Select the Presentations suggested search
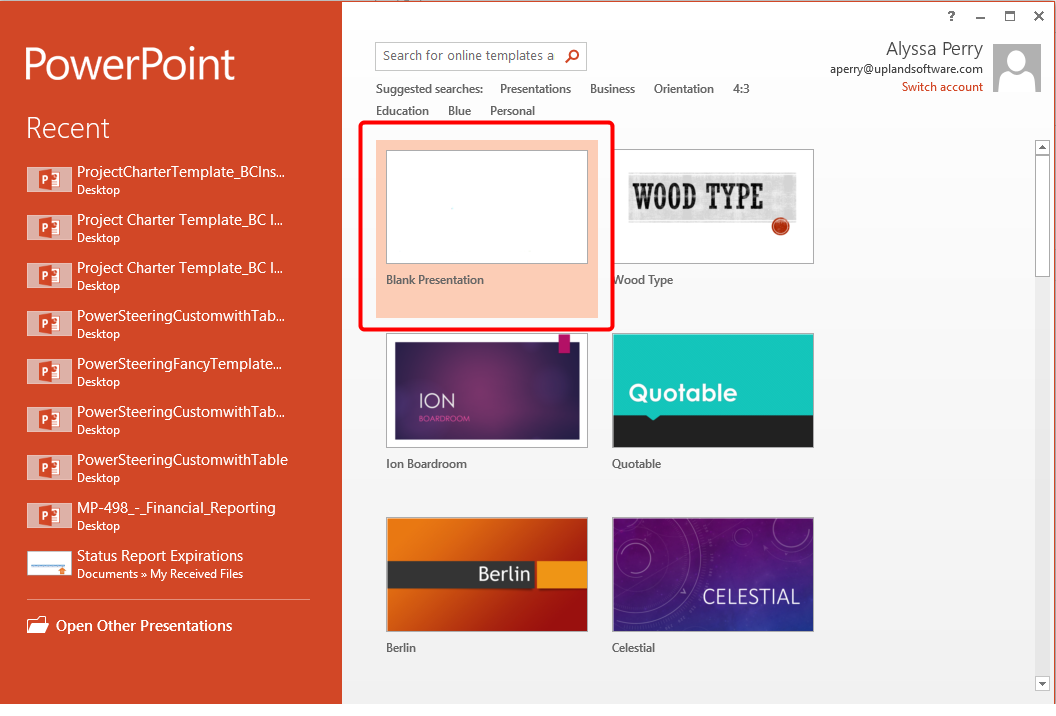The width and height of the screenshot is (1056, 716). (x=535, y=89)
